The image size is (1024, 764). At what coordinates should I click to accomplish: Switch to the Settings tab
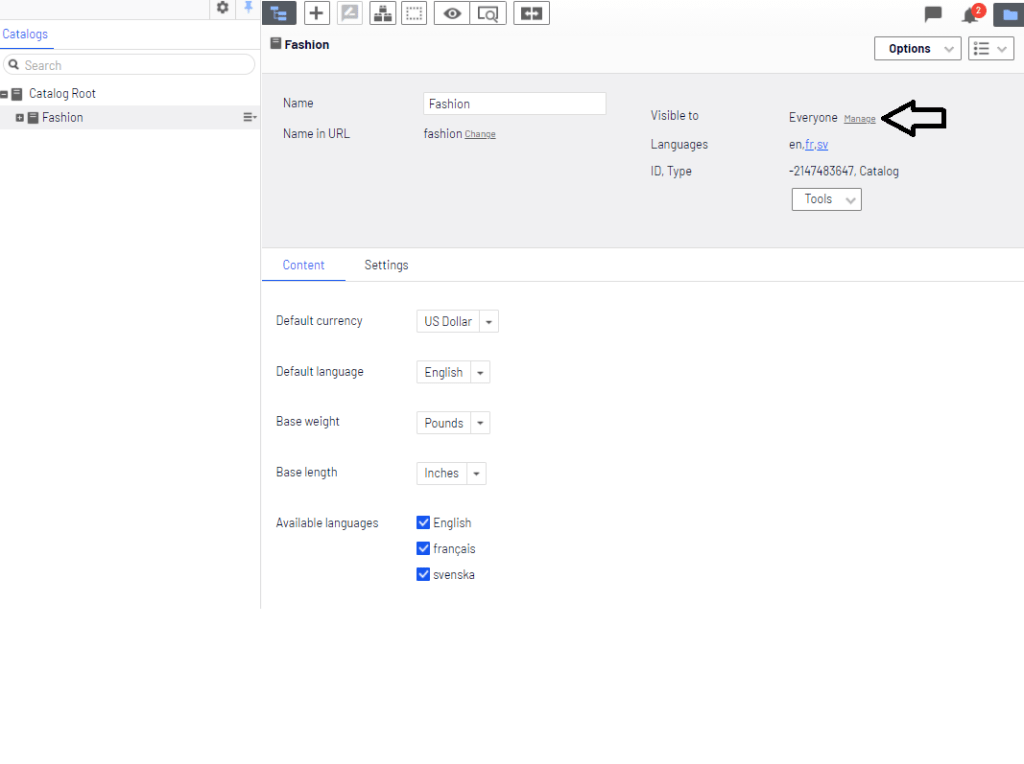(x=386, y=265)
